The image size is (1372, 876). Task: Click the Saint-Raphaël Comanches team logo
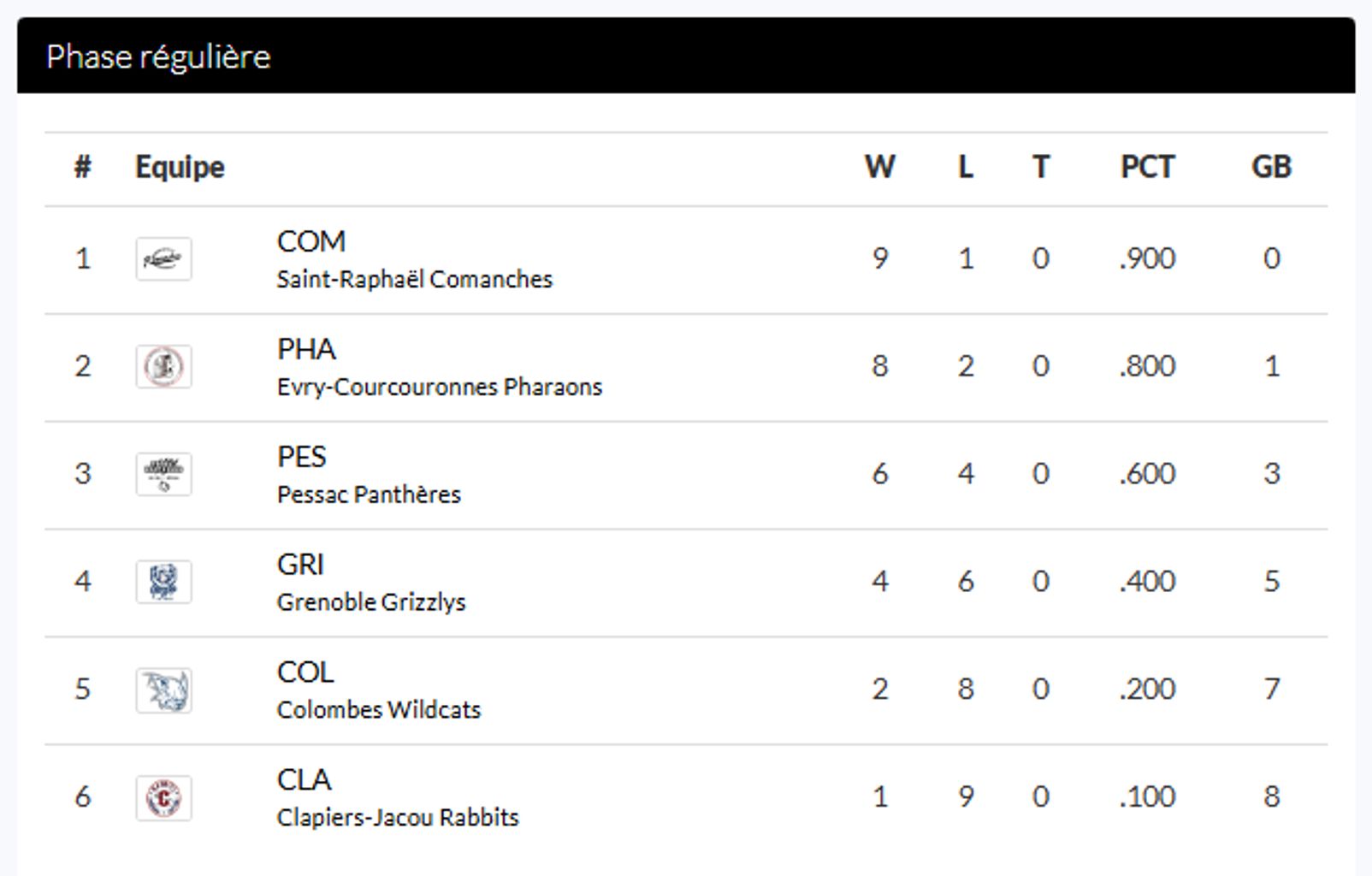click(163, 258)
